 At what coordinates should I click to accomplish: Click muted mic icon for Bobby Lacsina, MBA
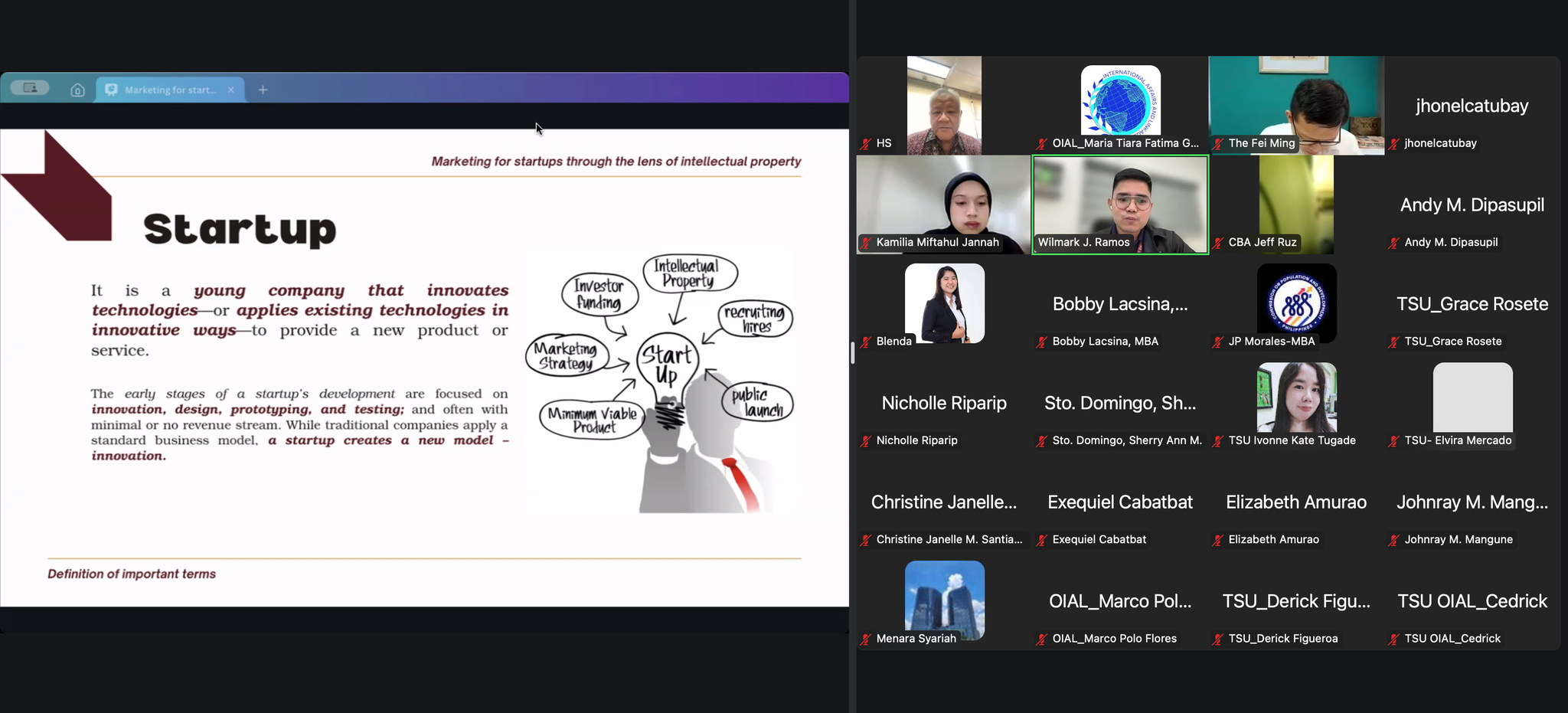point(1042,342)
